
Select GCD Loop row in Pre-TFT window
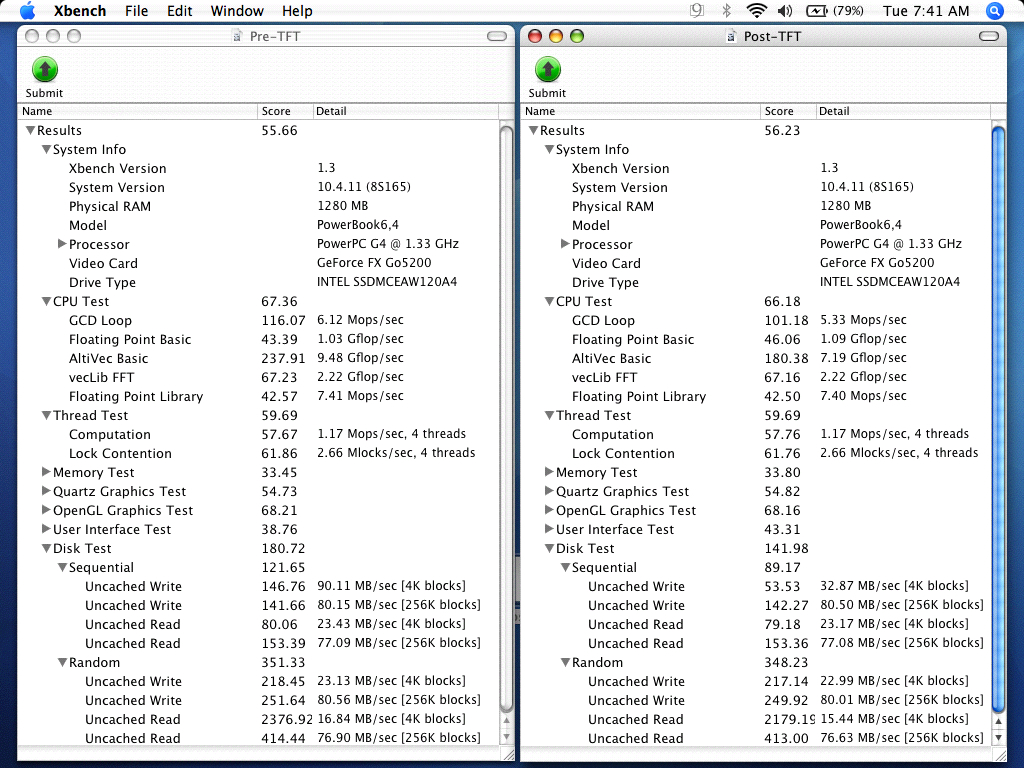pyautogui.click(x=258, y=320)
